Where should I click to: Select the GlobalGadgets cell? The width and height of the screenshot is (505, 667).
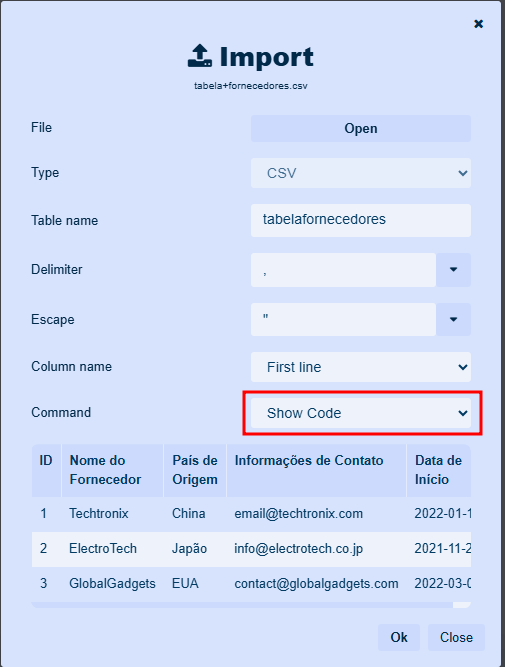[112, 584]
